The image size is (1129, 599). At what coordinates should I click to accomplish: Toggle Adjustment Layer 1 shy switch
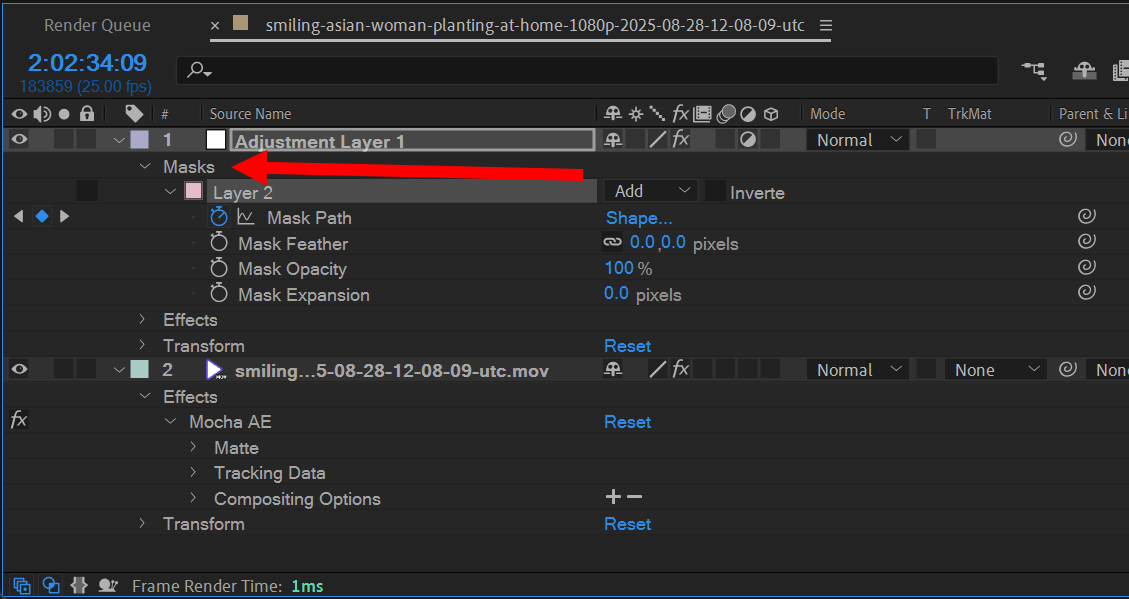pyautogui.click(x=613, y=140)
